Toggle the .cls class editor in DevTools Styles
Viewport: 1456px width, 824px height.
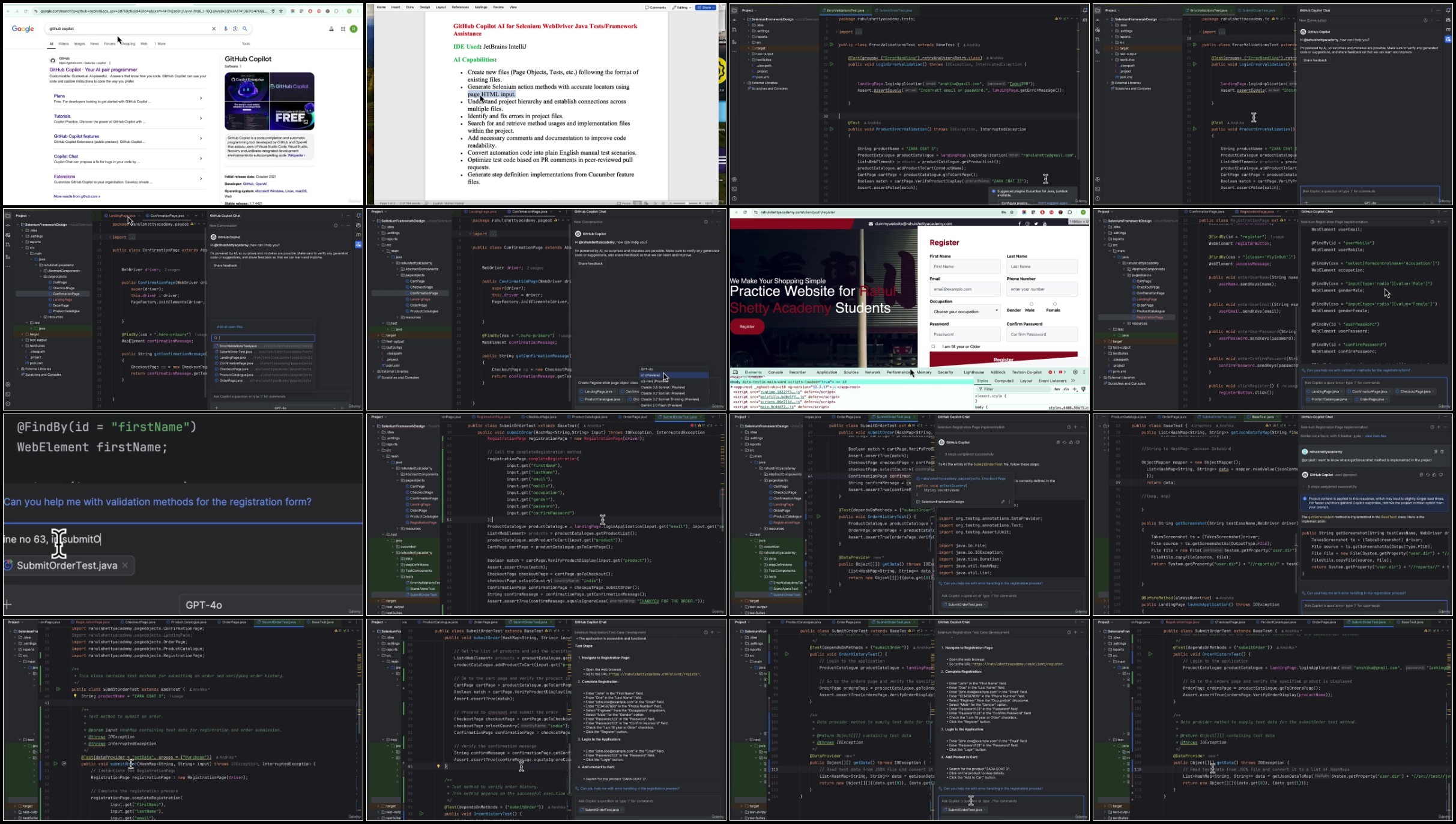(1066, 389)
